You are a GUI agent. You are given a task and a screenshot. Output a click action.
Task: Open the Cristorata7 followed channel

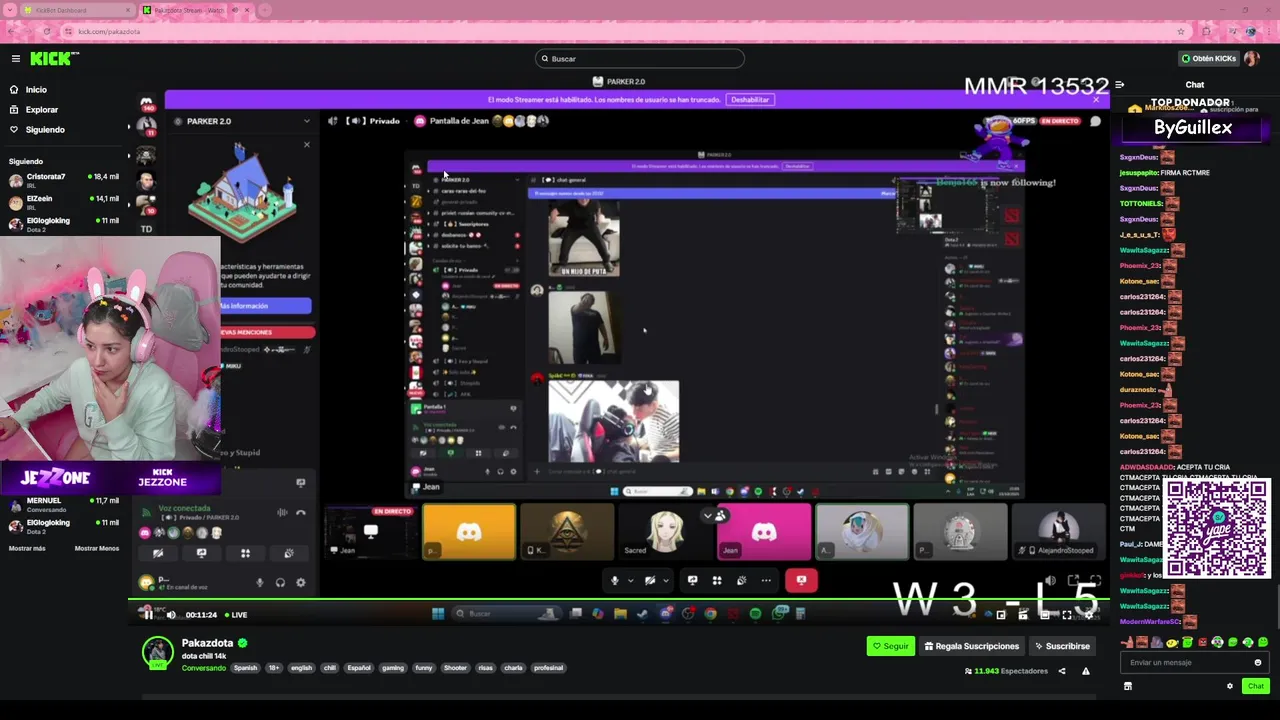tap(64, 180)
